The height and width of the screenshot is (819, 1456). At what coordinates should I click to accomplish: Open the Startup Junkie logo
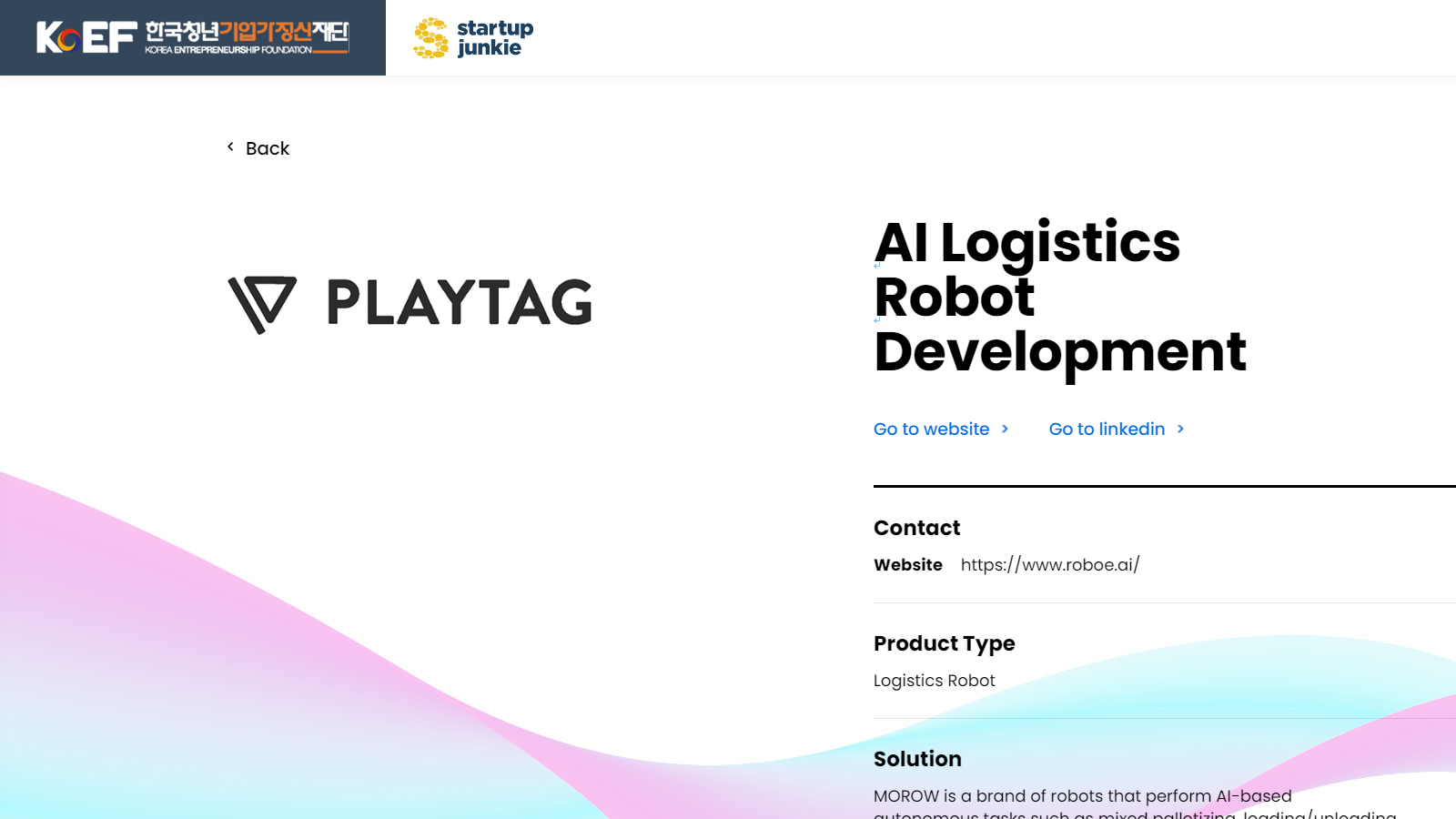coord(473,38)
